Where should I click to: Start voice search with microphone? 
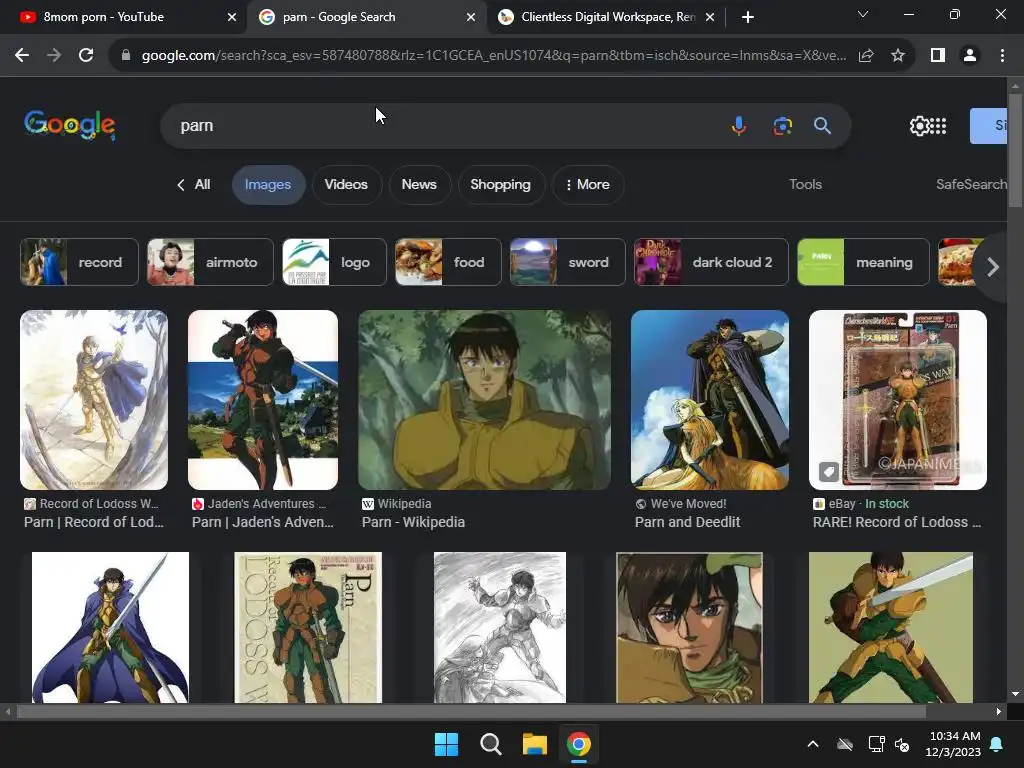tap(739, 125)
